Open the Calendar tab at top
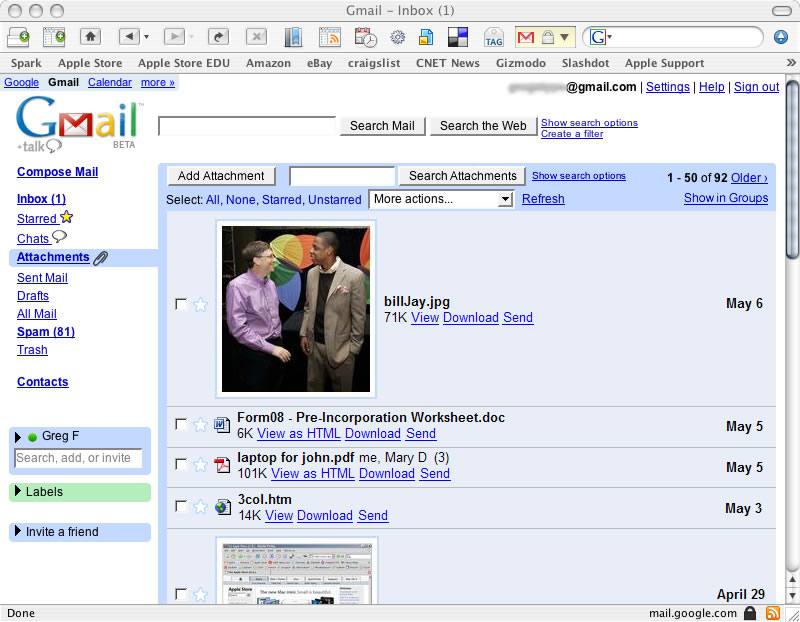Screen dimensions: 800x622 tap(109, 82)
